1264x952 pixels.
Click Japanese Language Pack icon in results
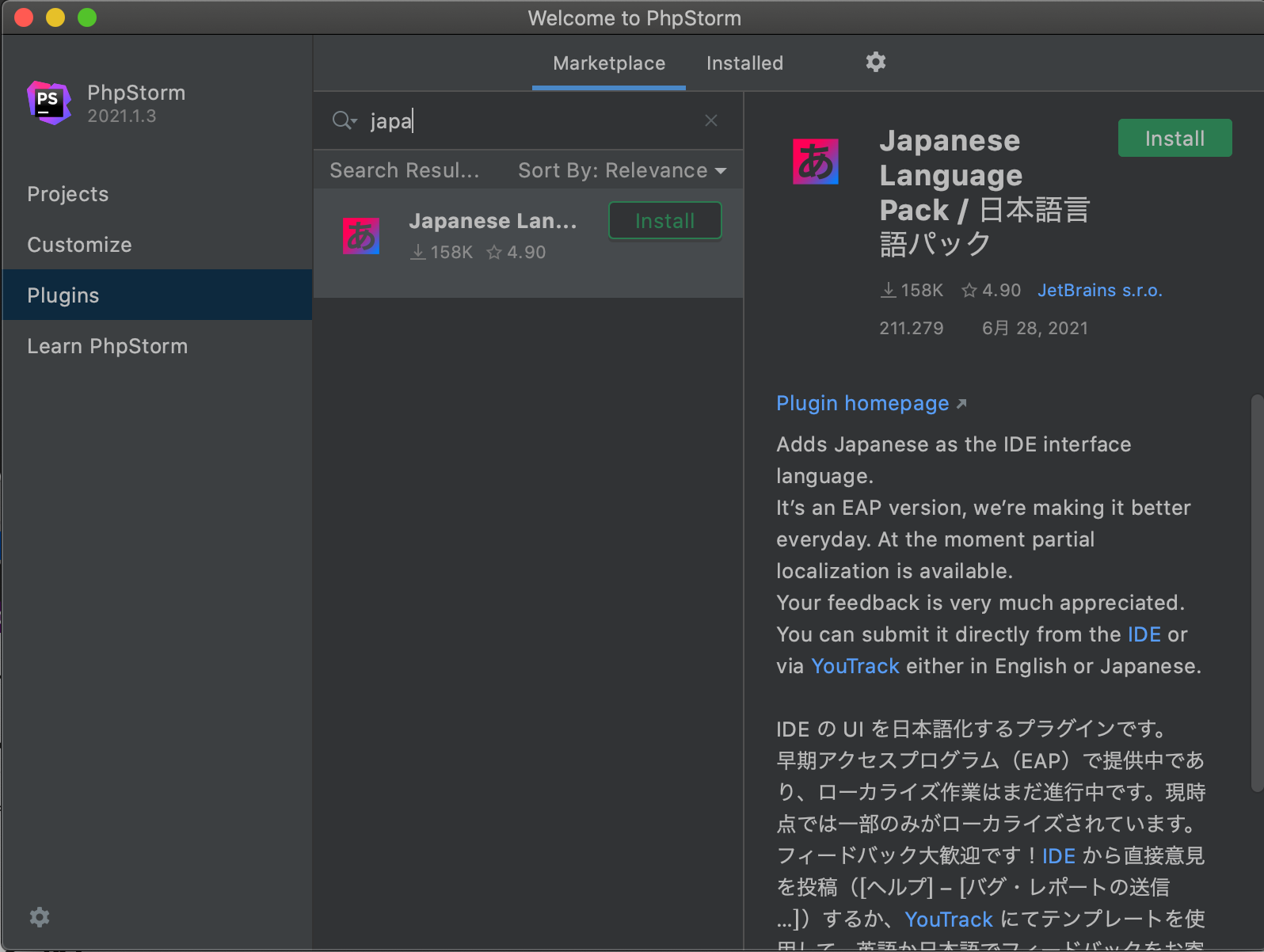(361, 236)
